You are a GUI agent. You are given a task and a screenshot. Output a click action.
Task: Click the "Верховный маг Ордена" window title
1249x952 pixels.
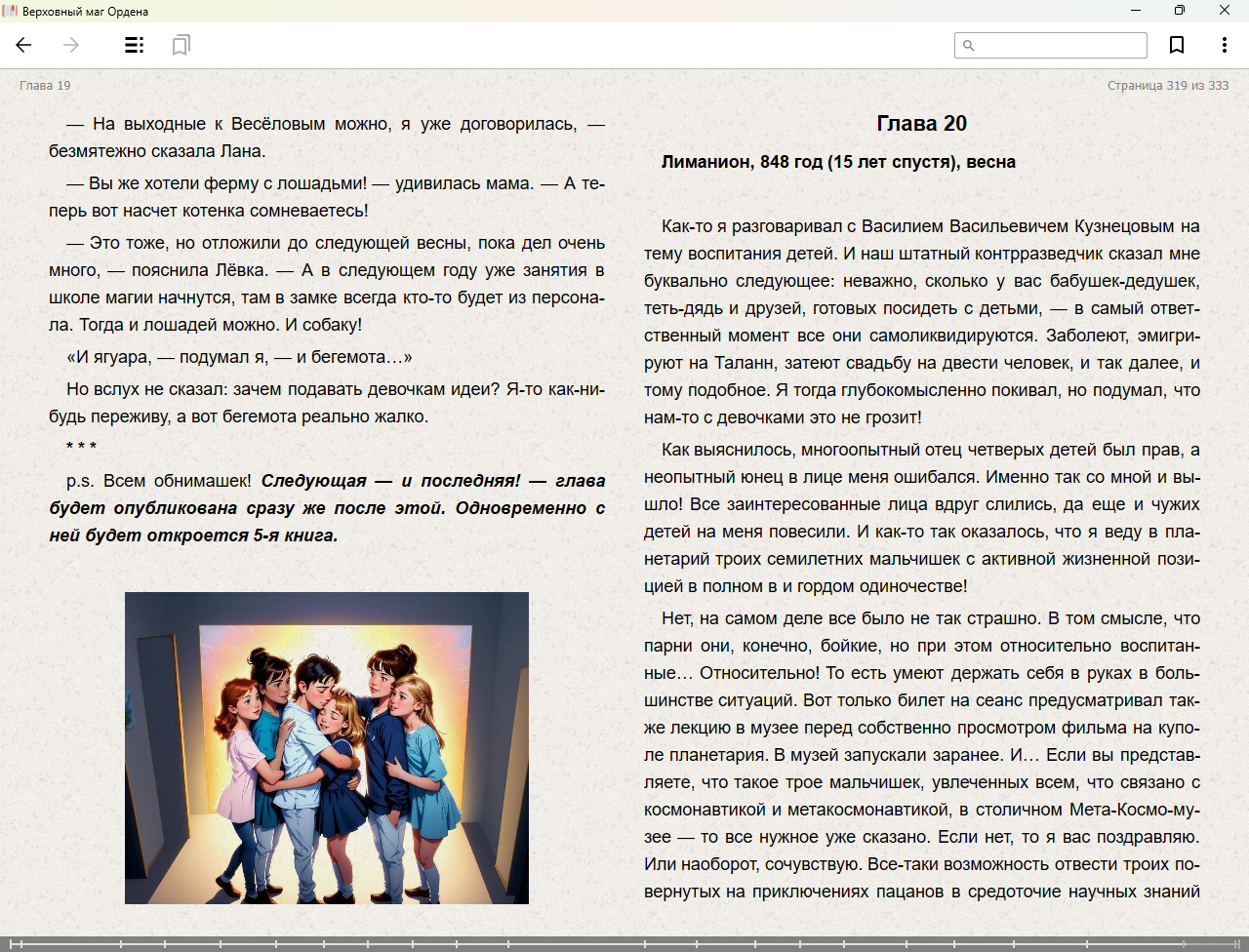86,12
